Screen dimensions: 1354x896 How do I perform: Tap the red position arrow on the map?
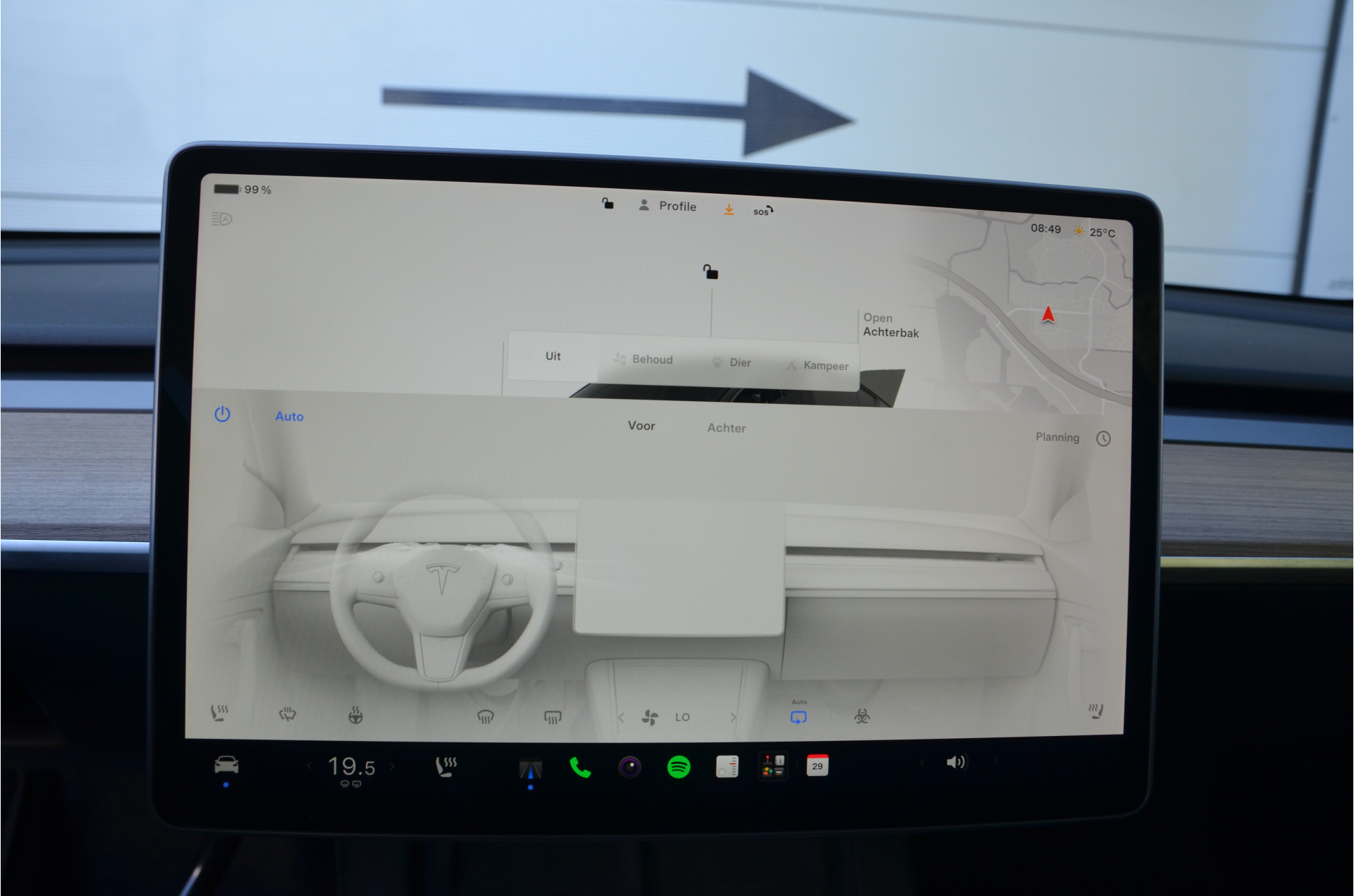click(1048, 314)
